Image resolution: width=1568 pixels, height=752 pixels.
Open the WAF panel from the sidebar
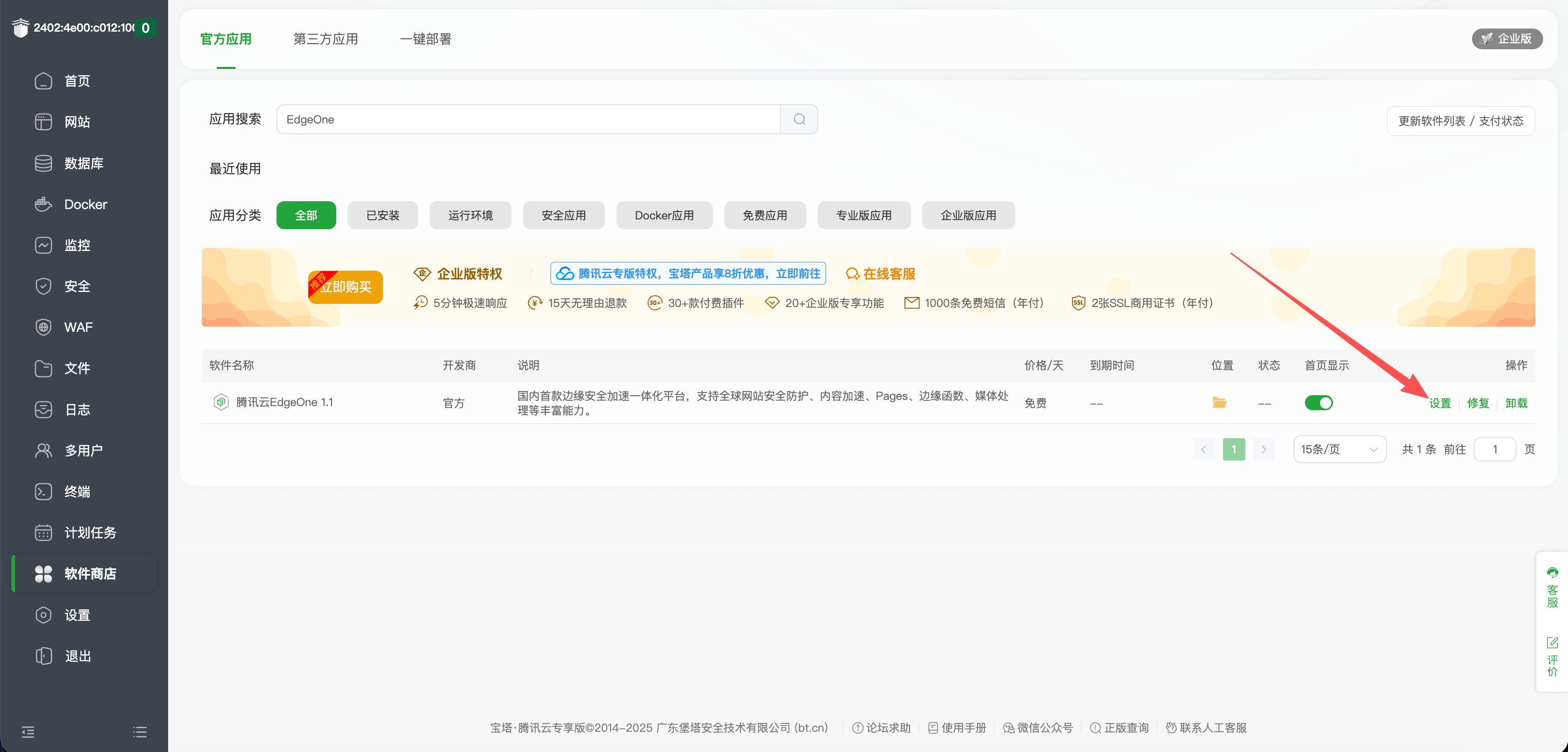click(x=78, y=327)
